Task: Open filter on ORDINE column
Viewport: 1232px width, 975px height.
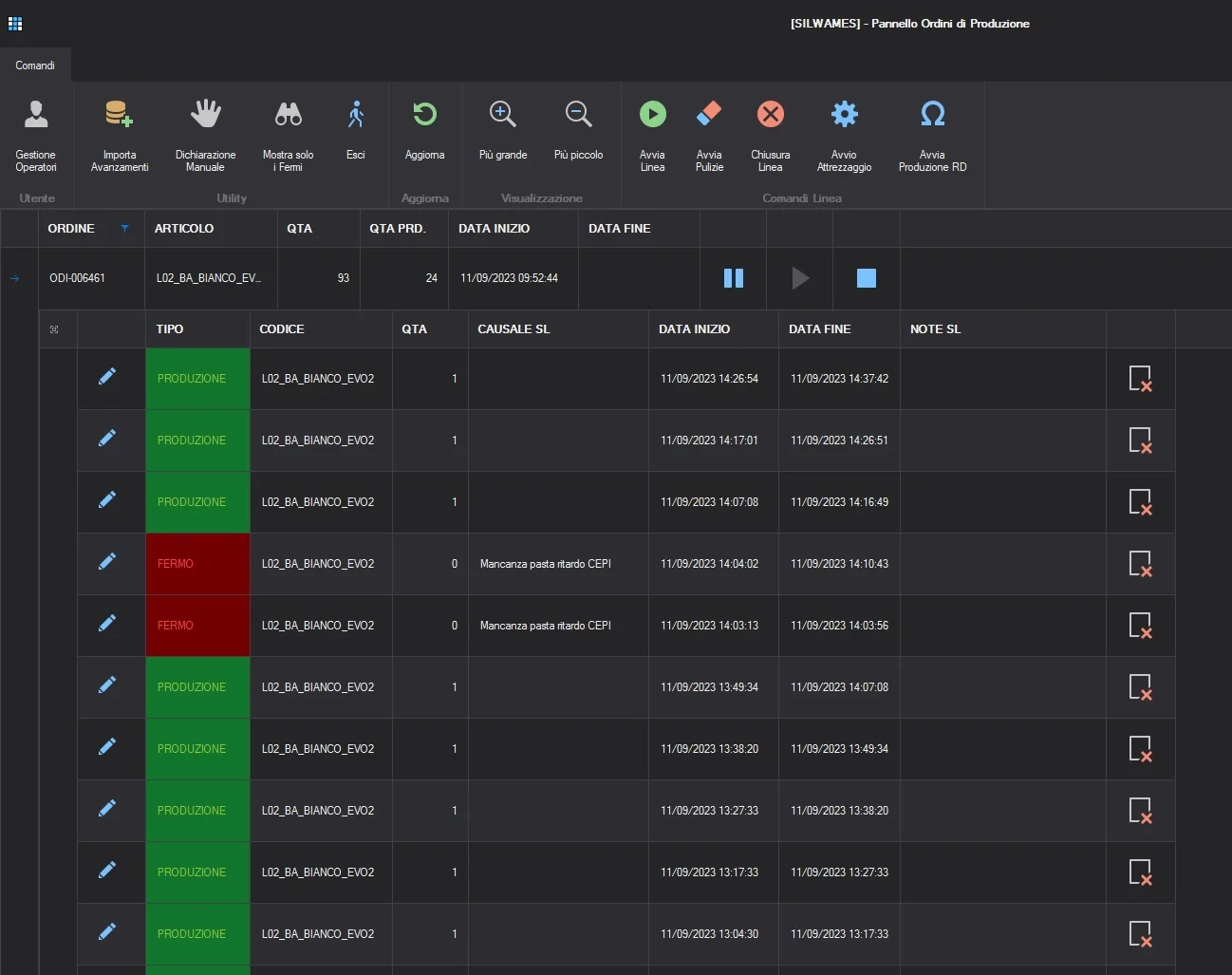Action: 124,229
